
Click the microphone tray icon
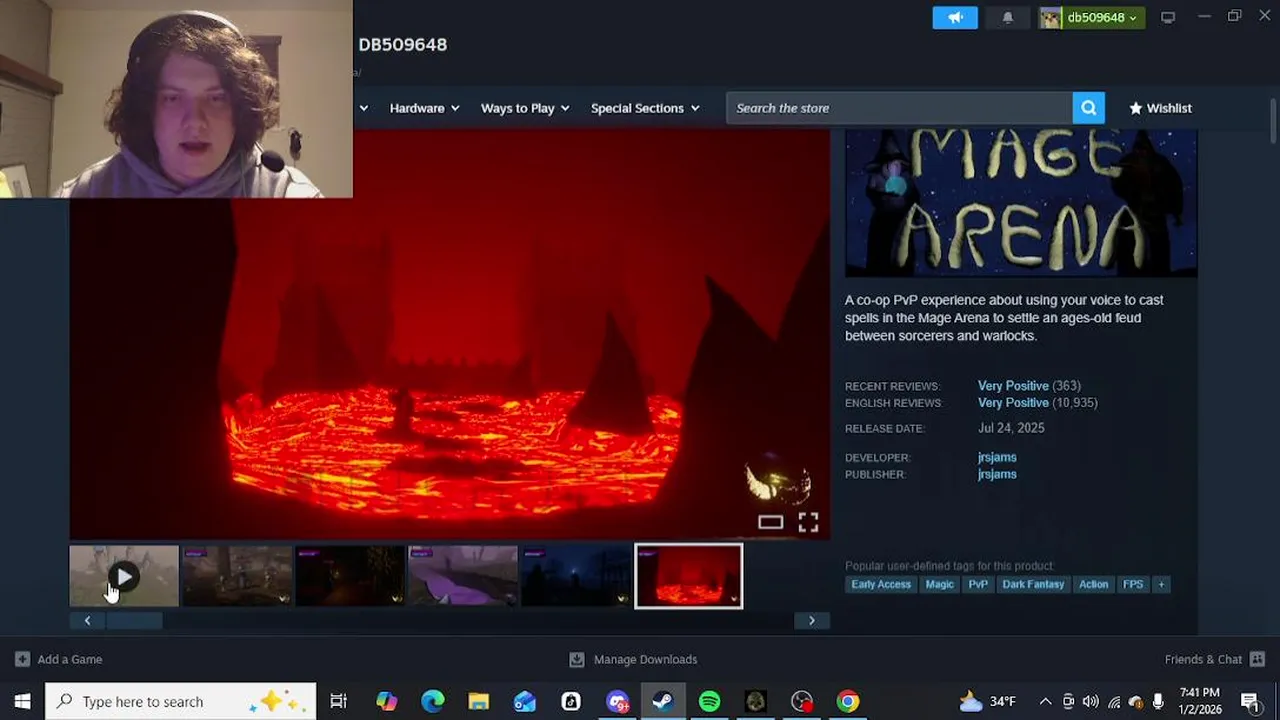click(x=1158, y=701)
